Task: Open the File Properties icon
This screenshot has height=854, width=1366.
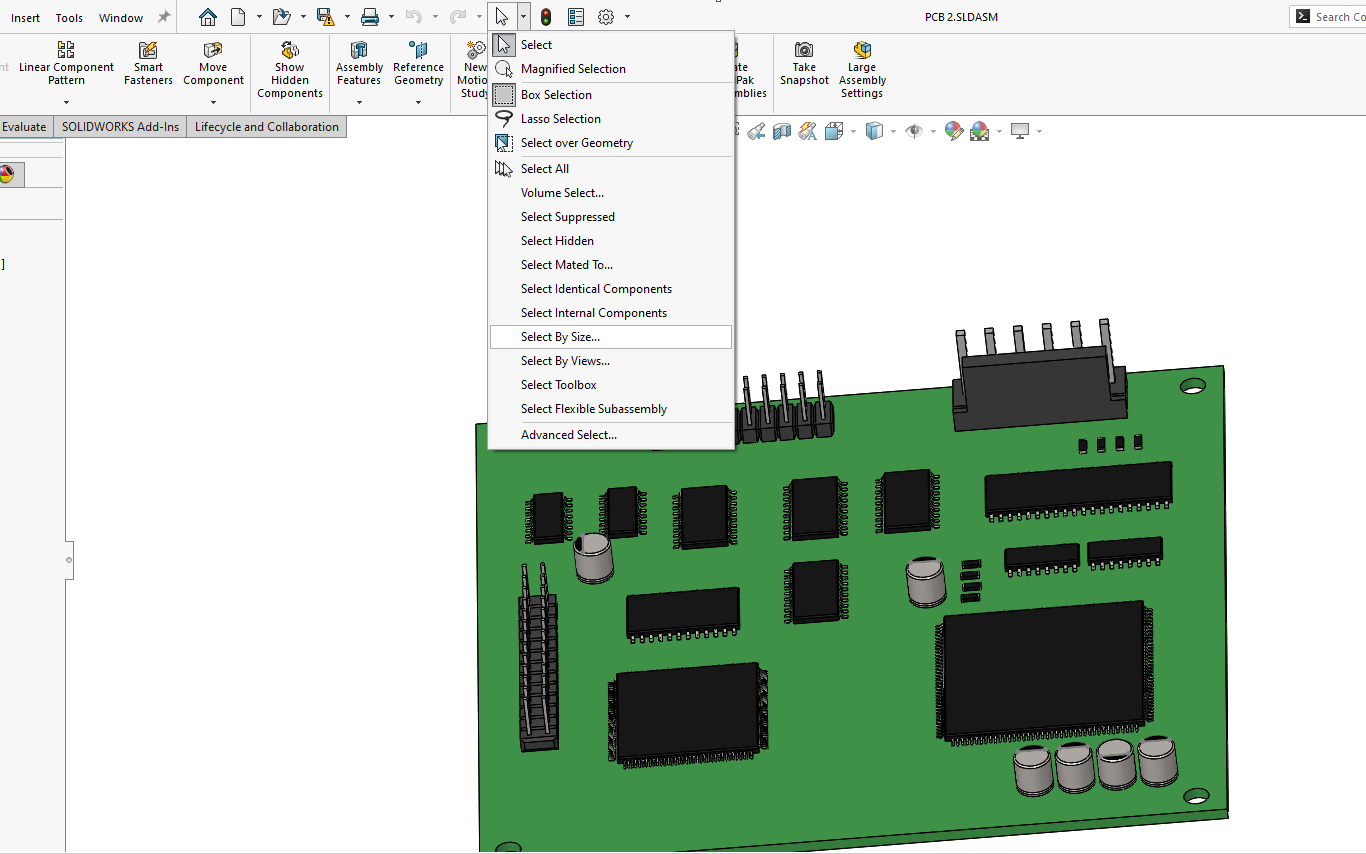Action: (x=576, y=17)
